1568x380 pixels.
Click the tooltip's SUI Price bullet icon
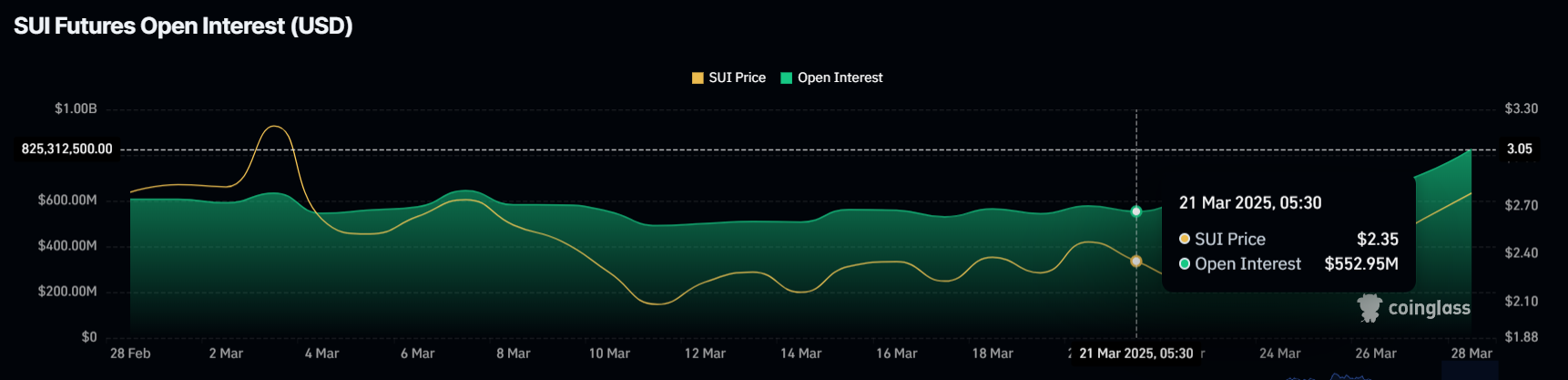[1185, 239]
